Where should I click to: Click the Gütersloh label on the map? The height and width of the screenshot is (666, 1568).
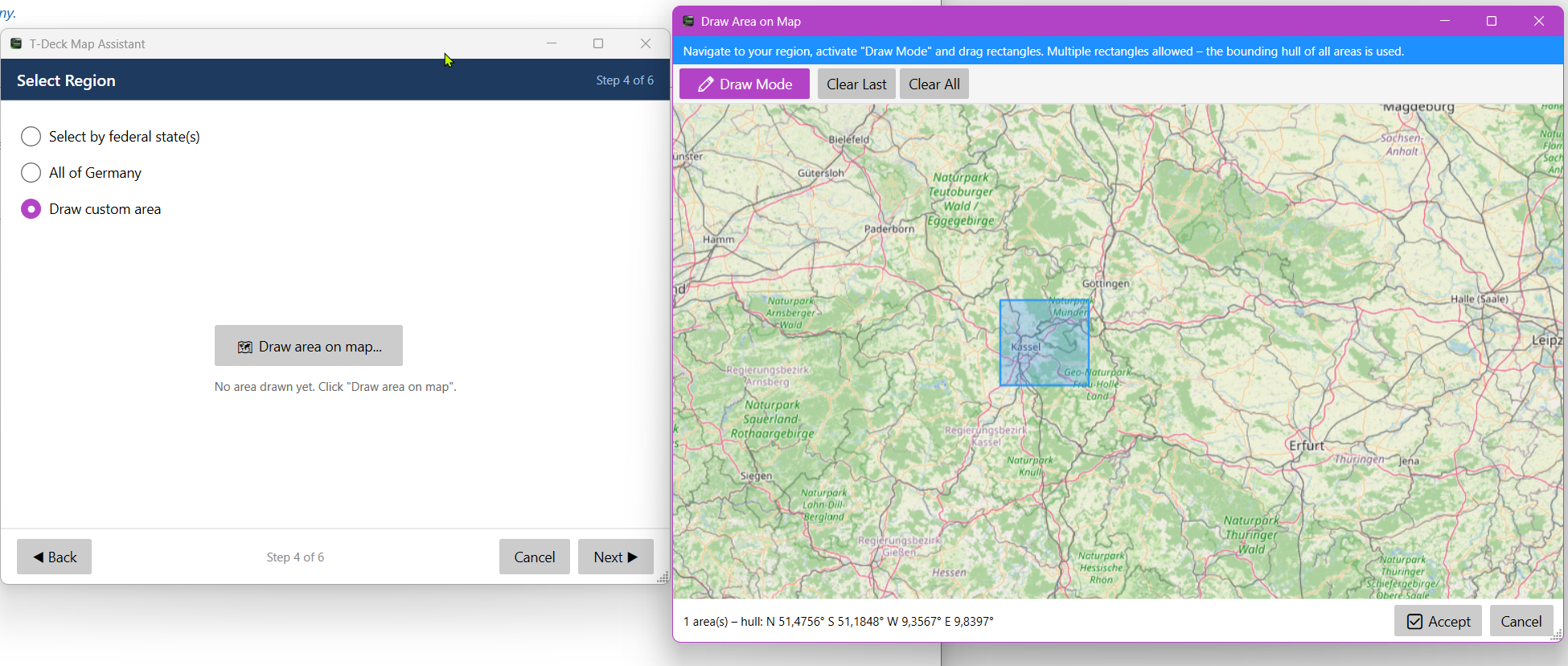point(821,173)
